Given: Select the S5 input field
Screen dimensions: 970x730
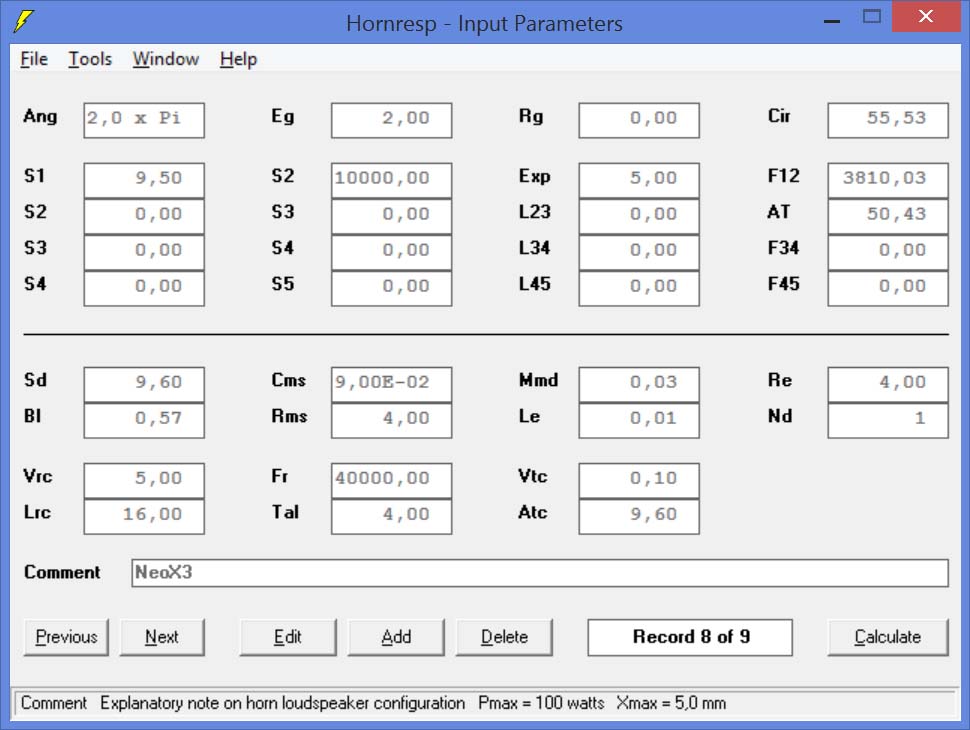Looking at the screenshot, I should tap(392, 288).
